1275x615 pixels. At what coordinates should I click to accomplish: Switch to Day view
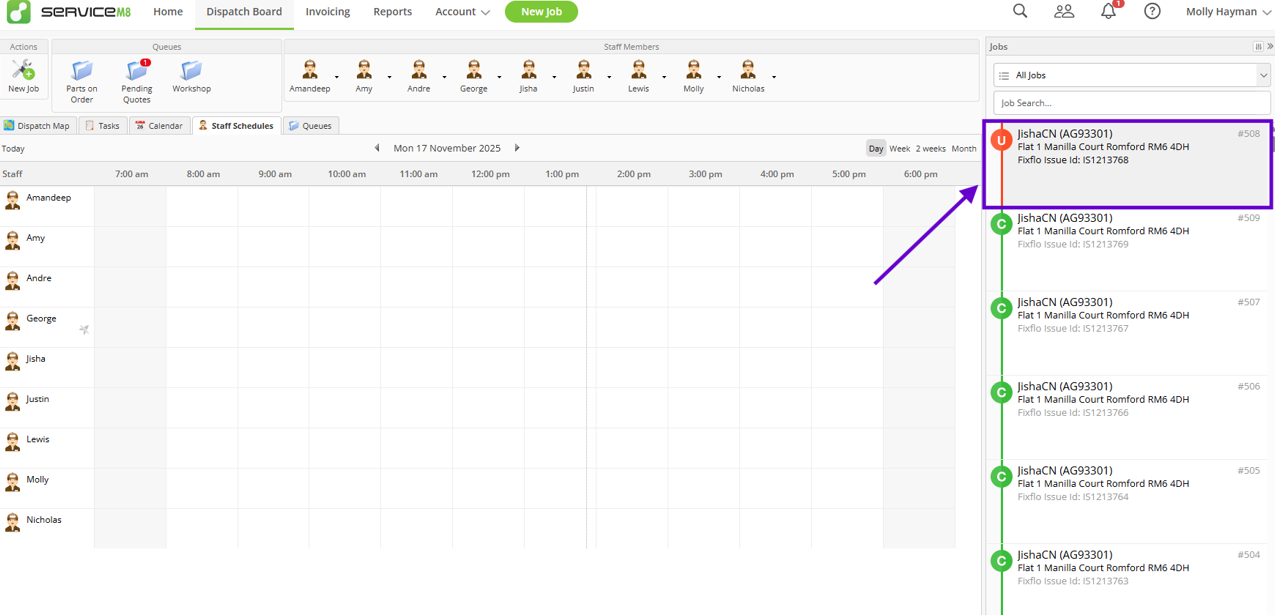(x=876, y=148)
